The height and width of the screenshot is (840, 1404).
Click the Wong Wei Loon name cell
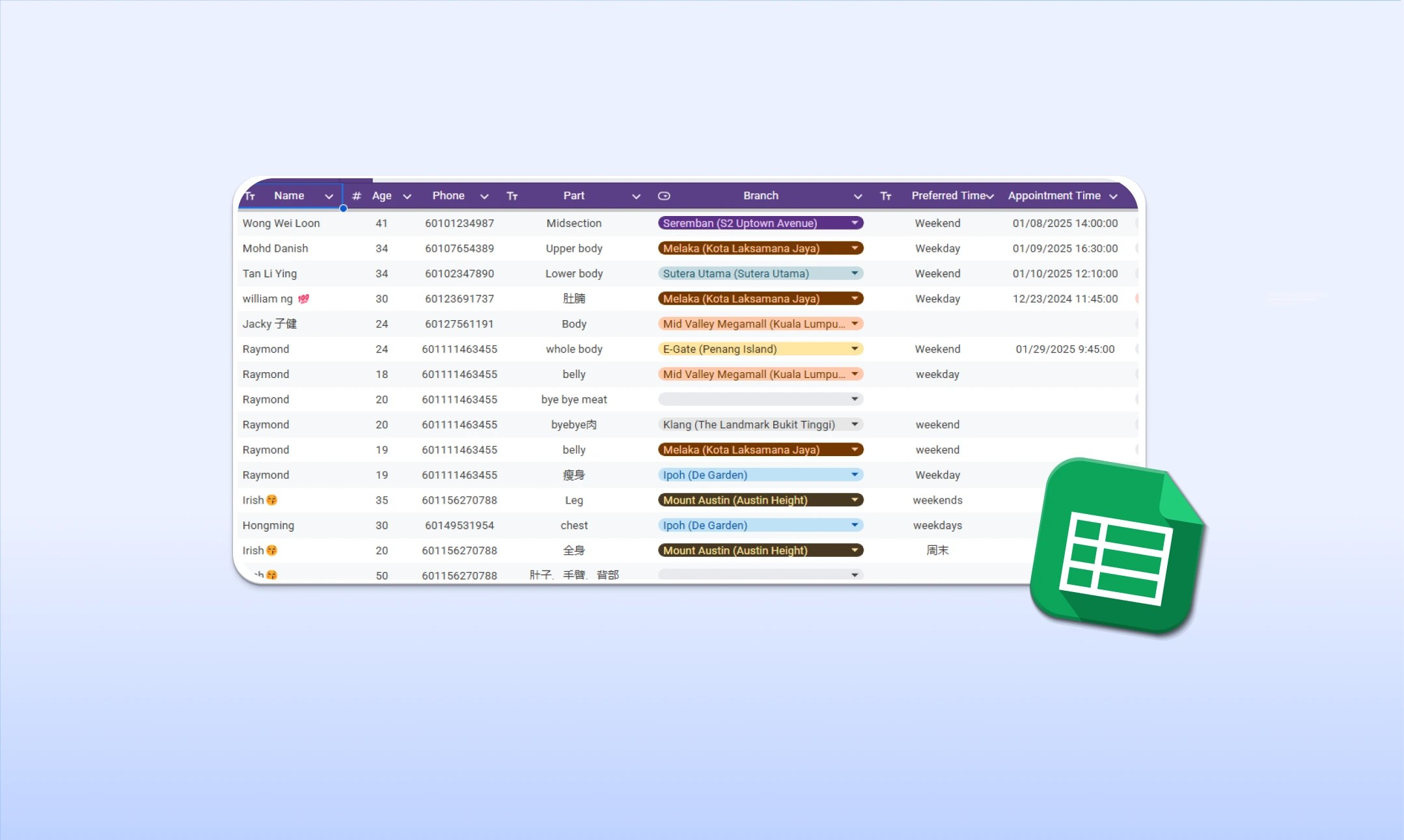[281, 223]
